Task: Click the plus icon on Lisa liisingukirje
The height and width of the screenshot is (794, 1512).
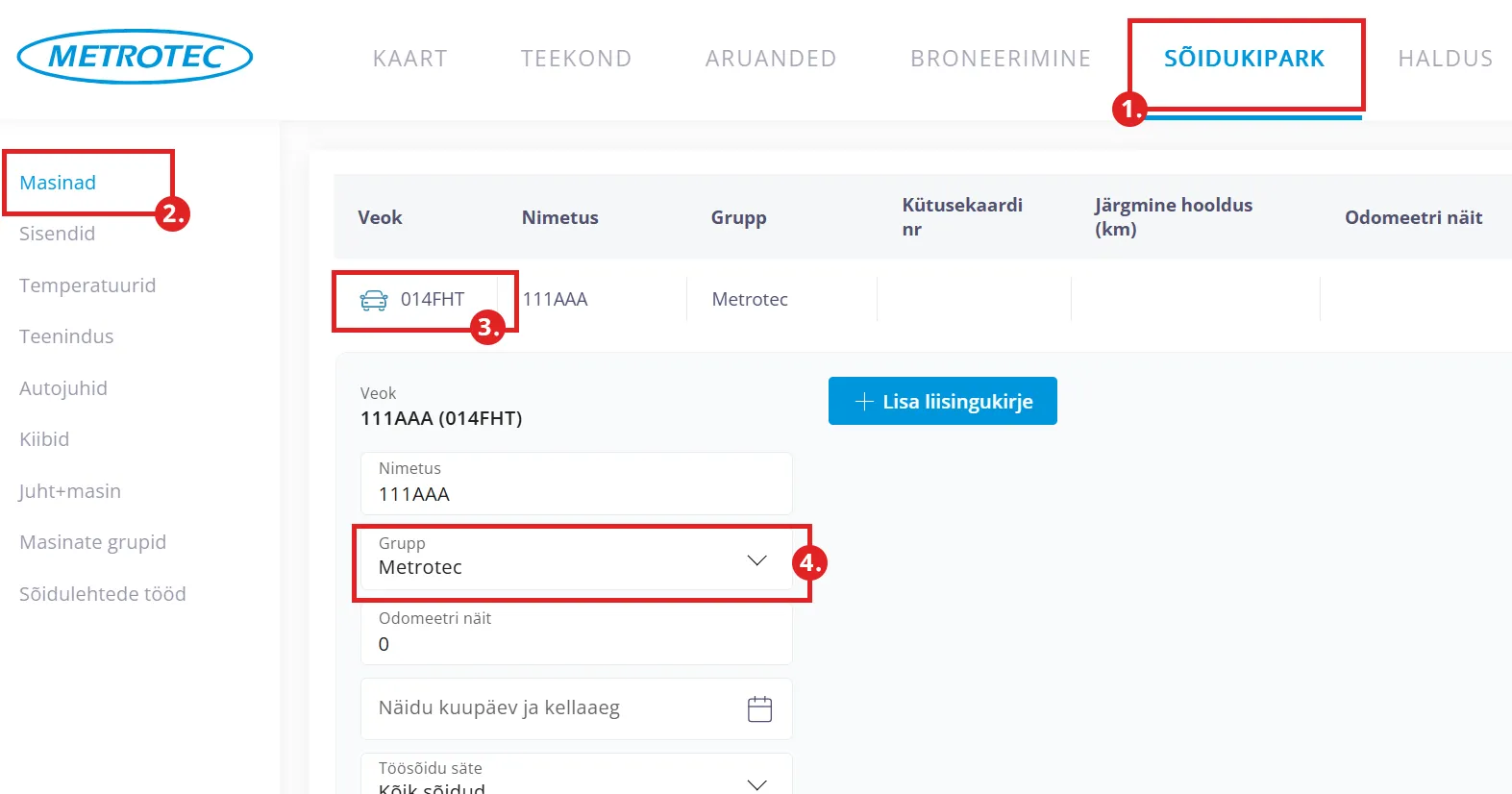Action: click(x=863, y=402)
